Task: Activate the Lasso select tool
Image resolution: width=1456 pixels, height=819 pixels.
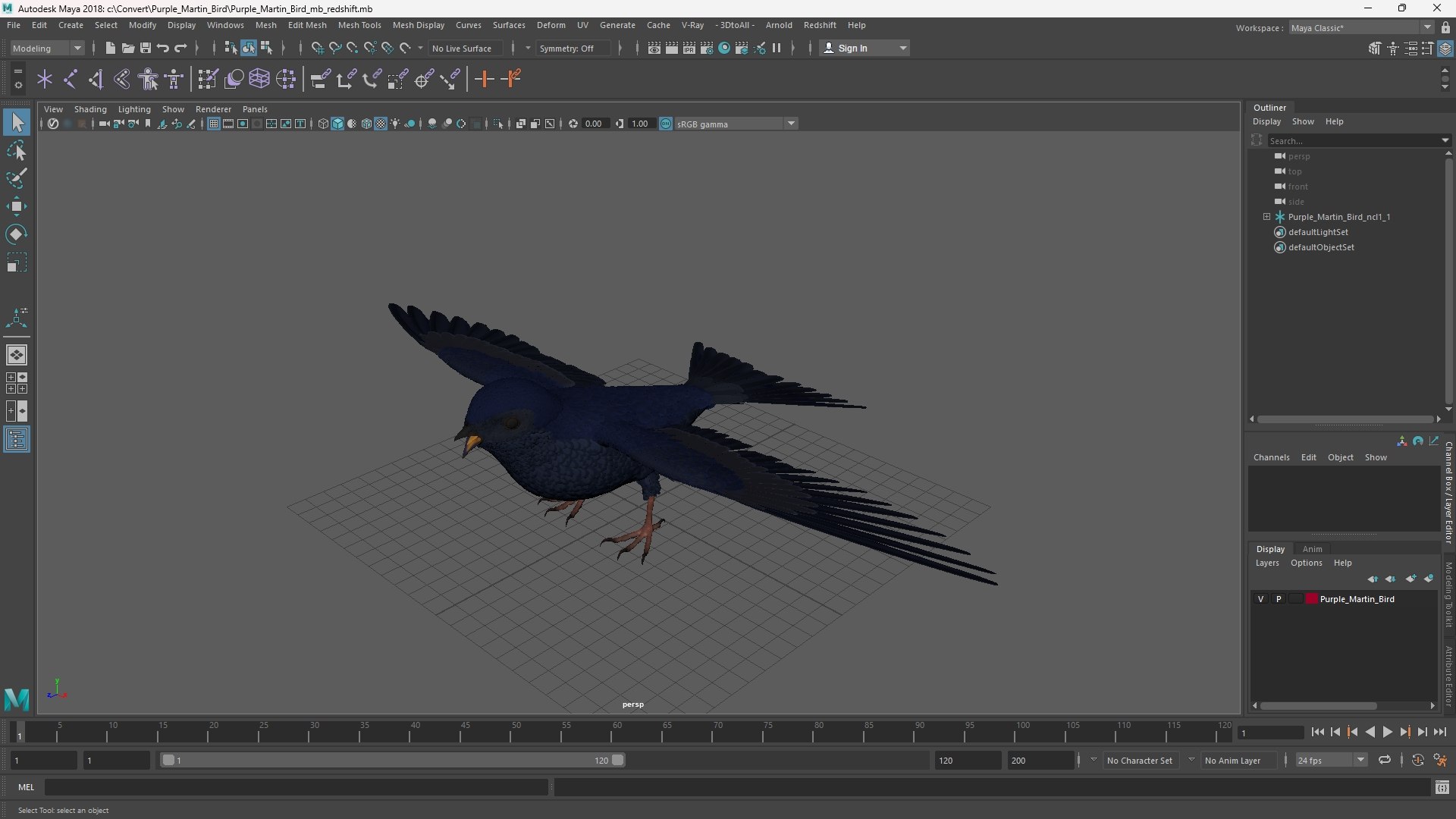Action: point(17,150)
